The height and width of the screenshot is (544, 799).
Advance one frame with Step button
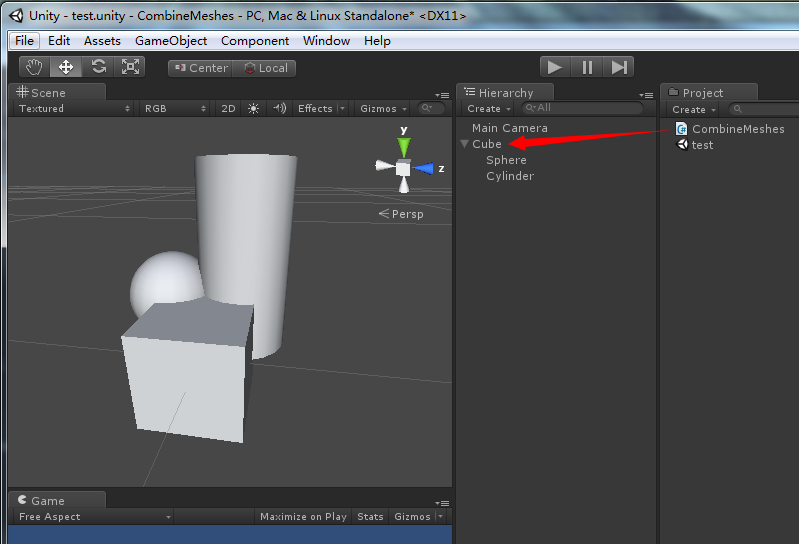point(619,67)
